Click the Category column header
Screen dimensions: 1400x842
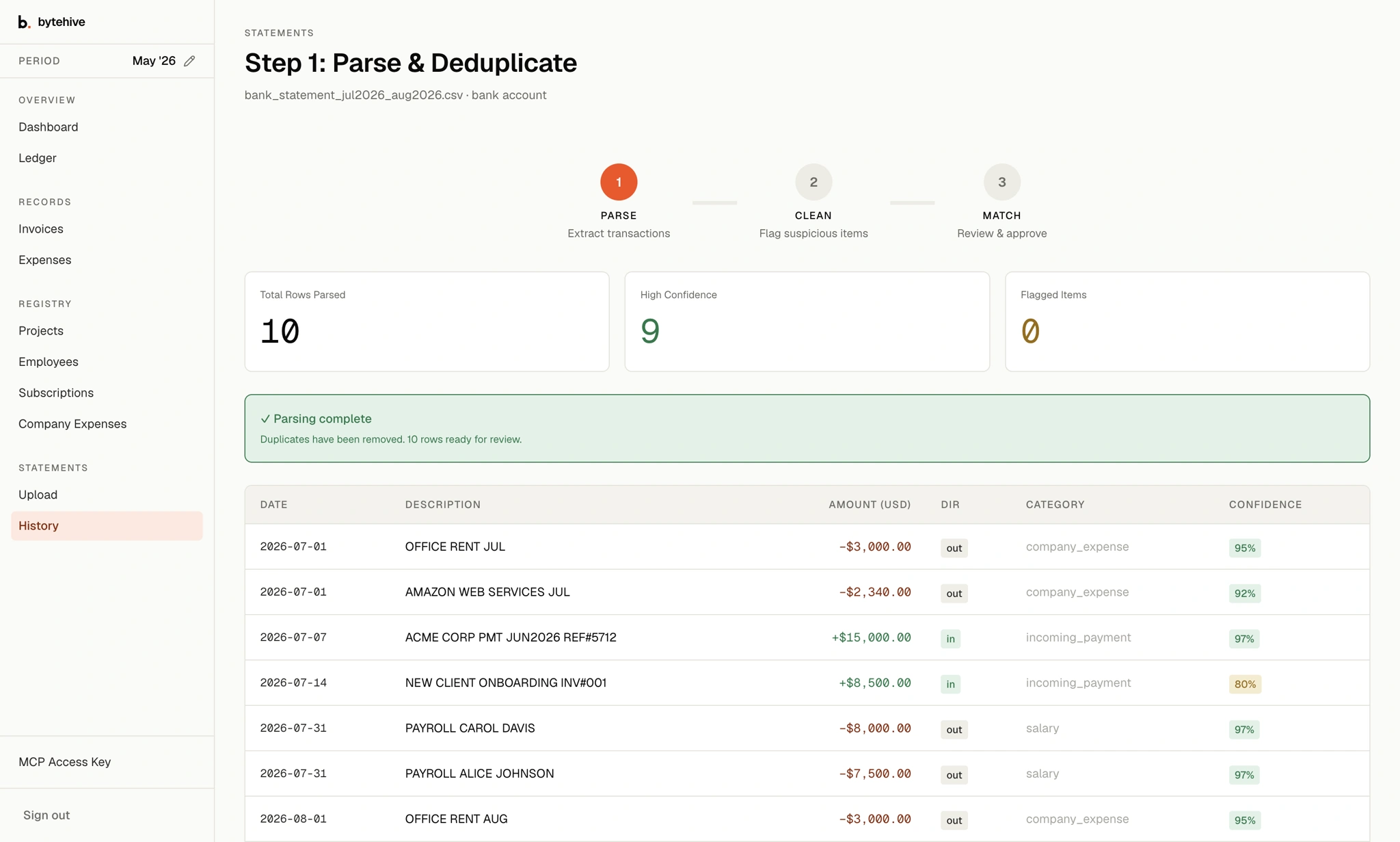(1055, 505)
